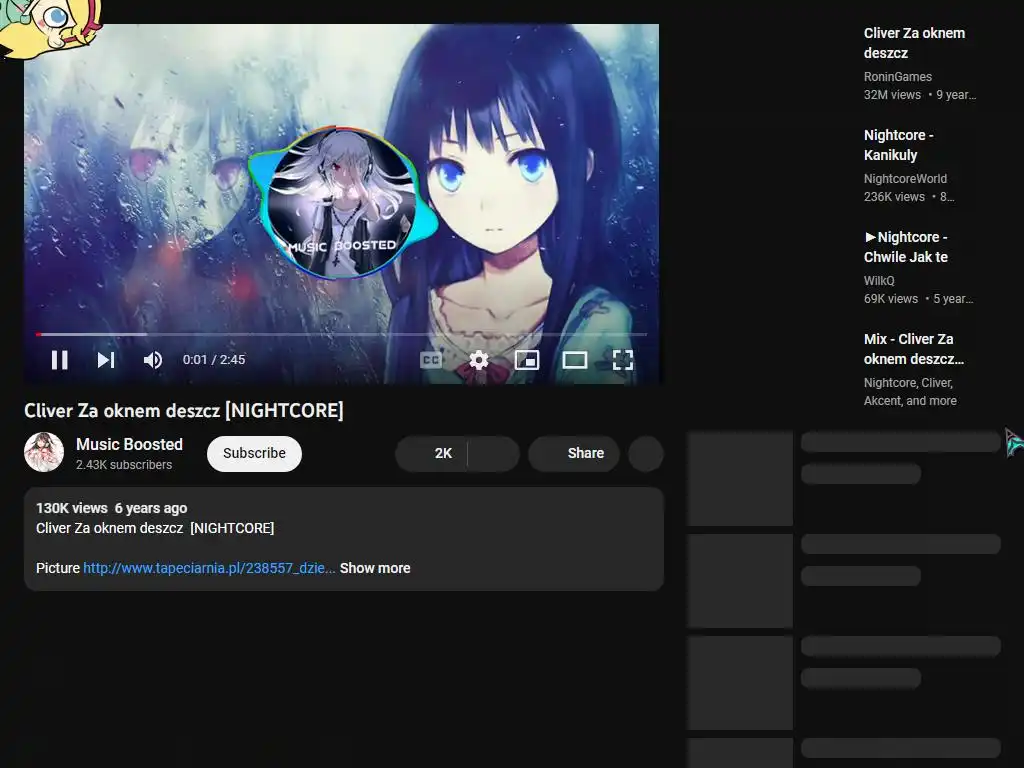Click the 0:01 / 2:45 time display
This screenshot has width=1024, height=768.
pyautogui.click(x=214, y=360)
